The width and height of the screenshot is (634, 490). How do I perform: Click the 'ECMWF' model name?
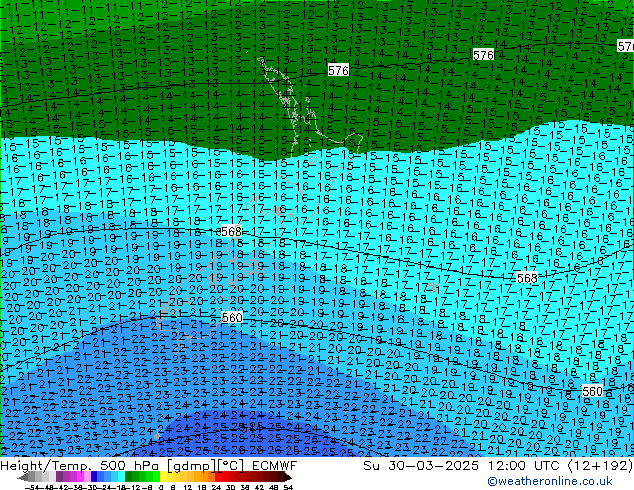[x=275, y=466]
